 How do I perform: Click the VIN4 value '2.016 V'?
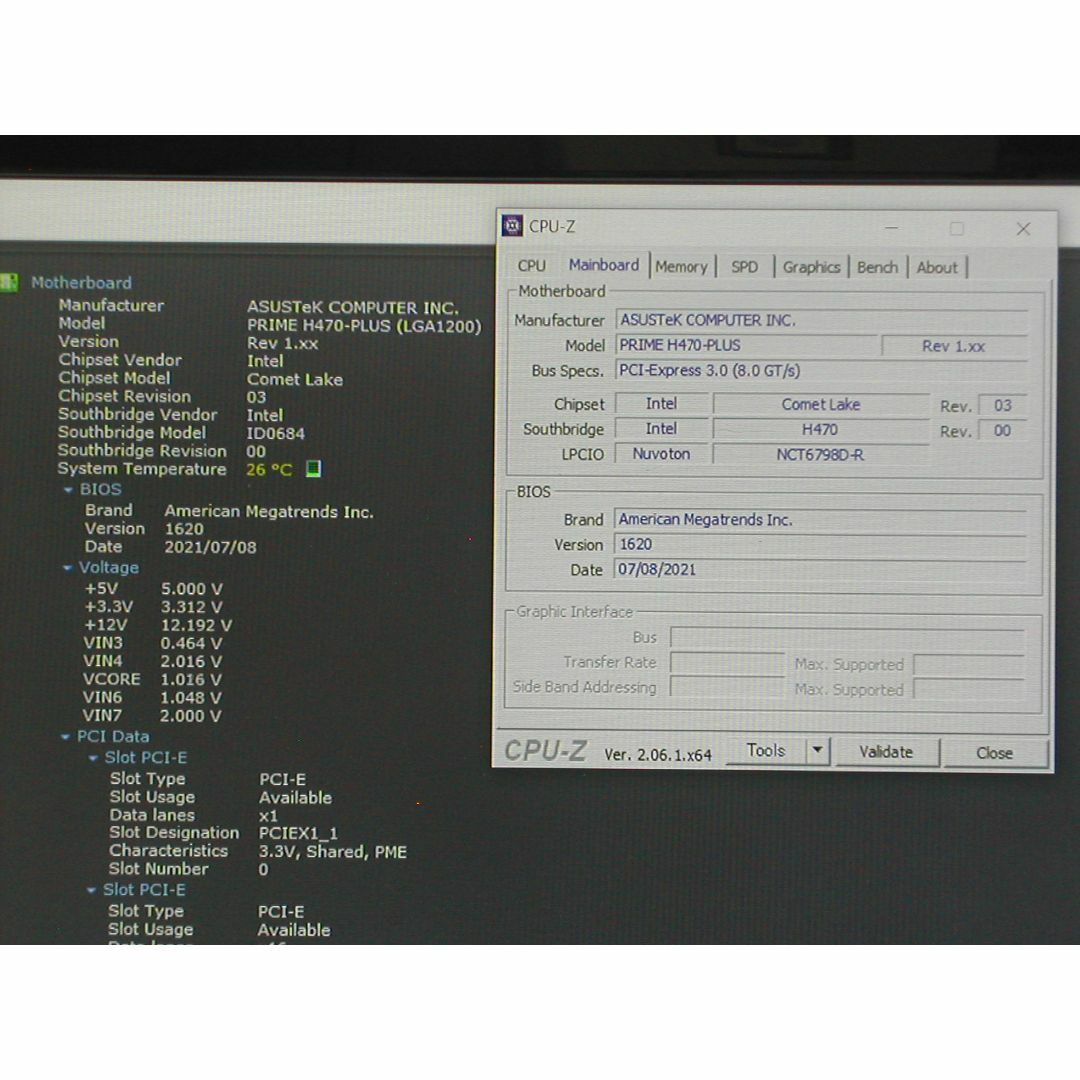point(191,662)
